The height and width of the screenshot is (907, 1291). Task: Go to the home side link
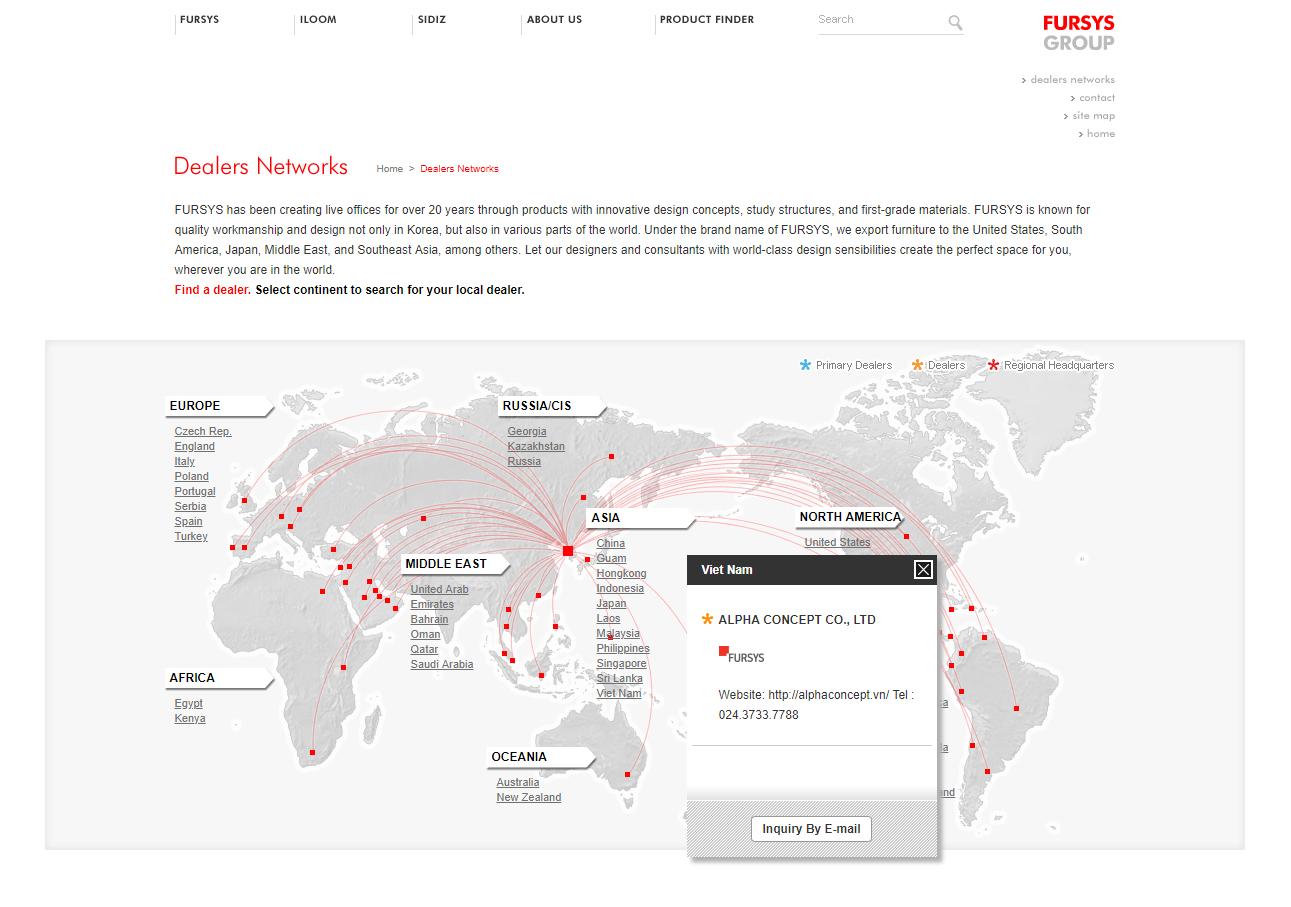[x=1101, y=134]
